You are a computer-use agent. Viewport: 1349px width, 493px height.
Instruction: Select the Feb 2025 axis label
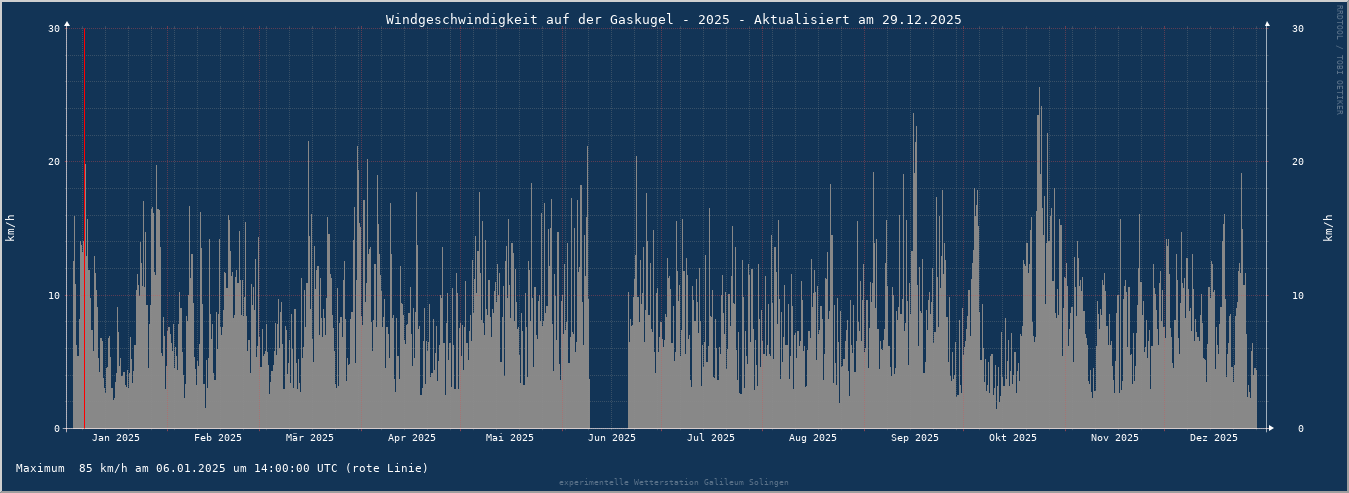coord(217,438)
